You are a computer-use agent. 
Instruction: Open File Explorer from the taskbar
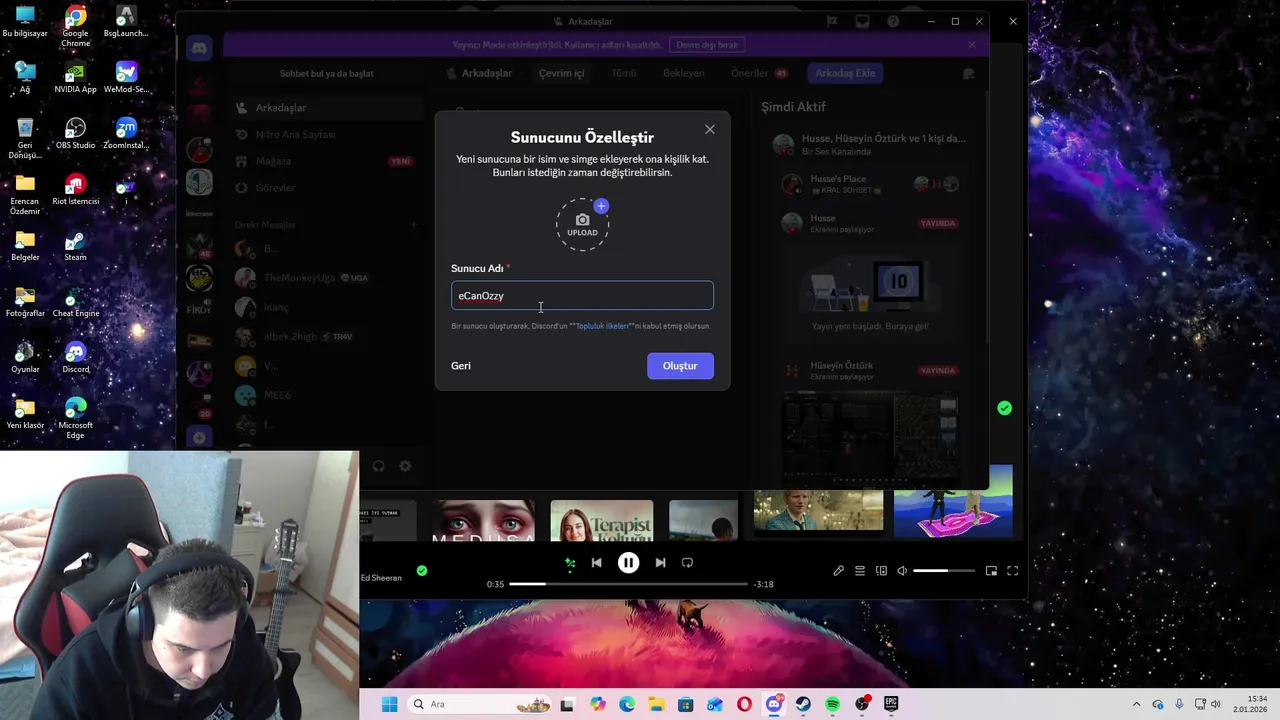coord(656,704)
